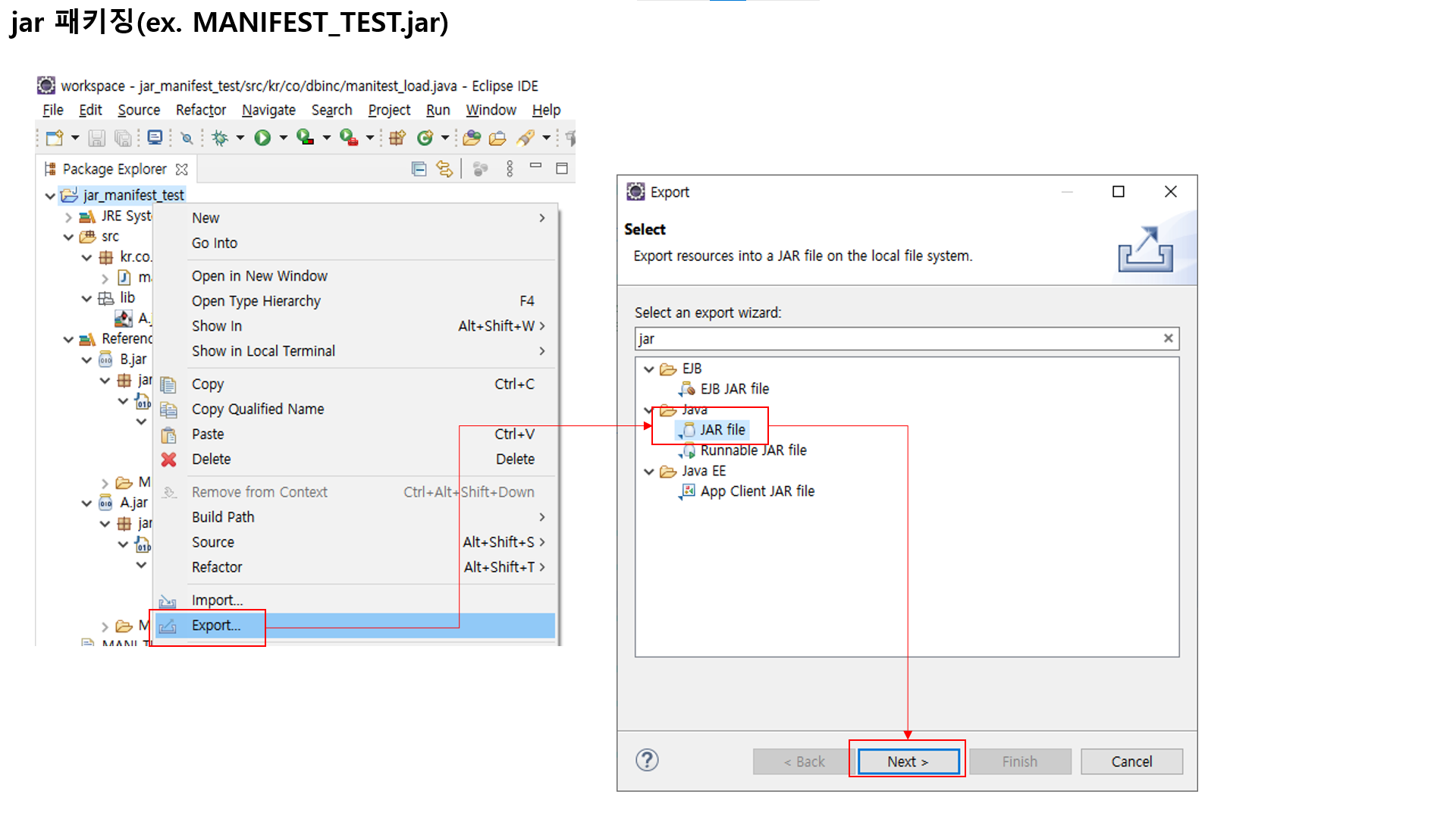Click the Debug bug icon
1456x819 pixels.
(x=220, y=138)
